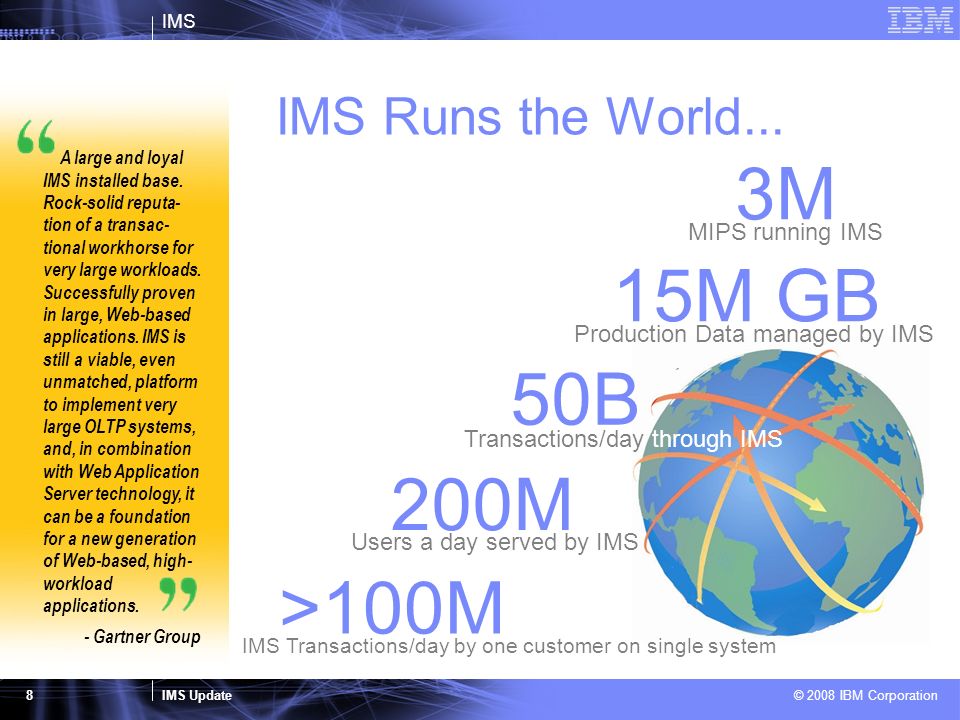This screenshot has width=960, height=720.
Task: Click the IBM logo in the header
Action: tap(920, 20)
